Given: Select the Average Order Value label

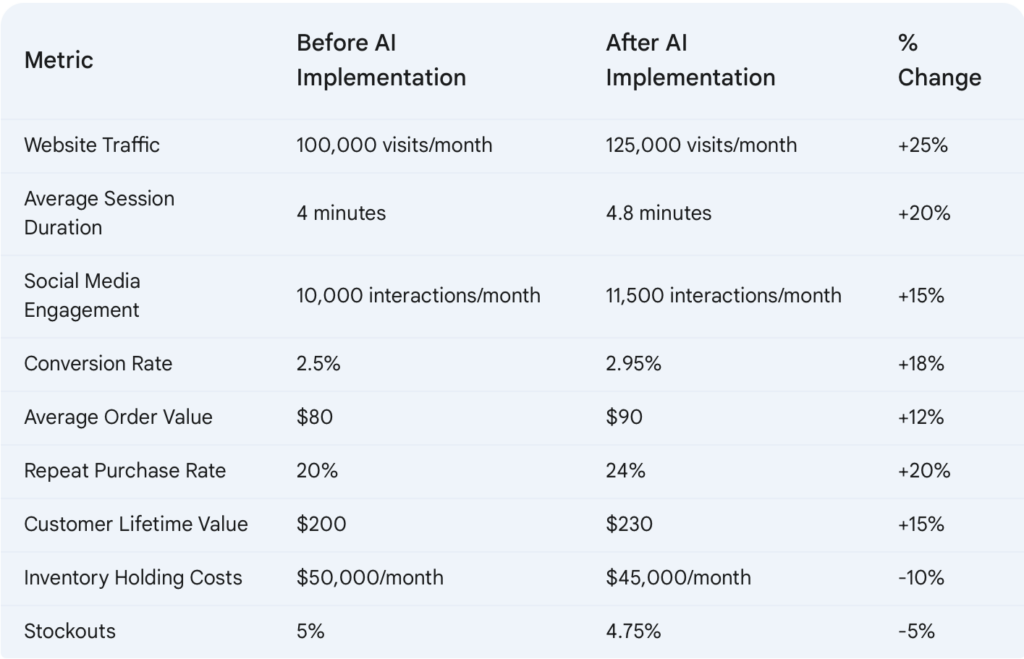Looking at the screenshot, I should click(x=118, y=417).
